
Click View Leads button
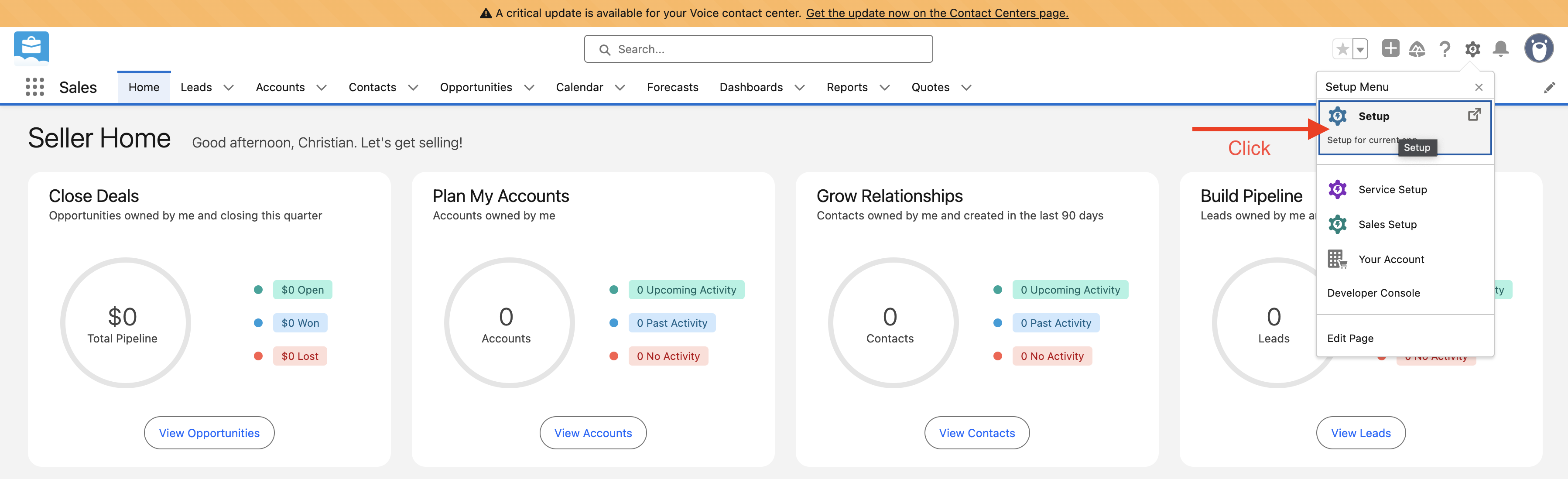coord(1361,433)
